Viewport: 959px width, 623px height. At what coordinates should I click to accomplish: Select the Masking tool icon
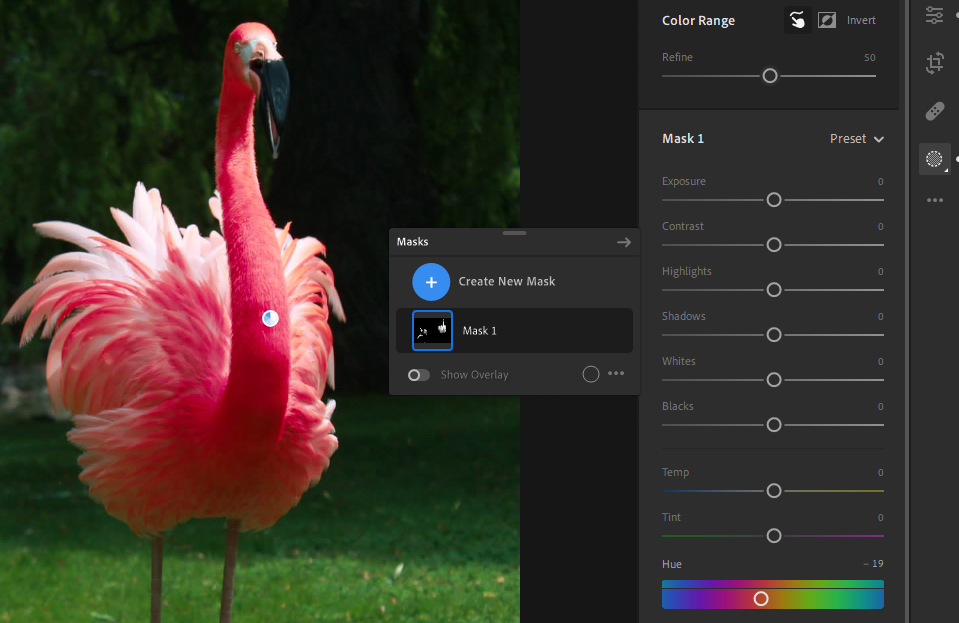click(x=935, y=159)
